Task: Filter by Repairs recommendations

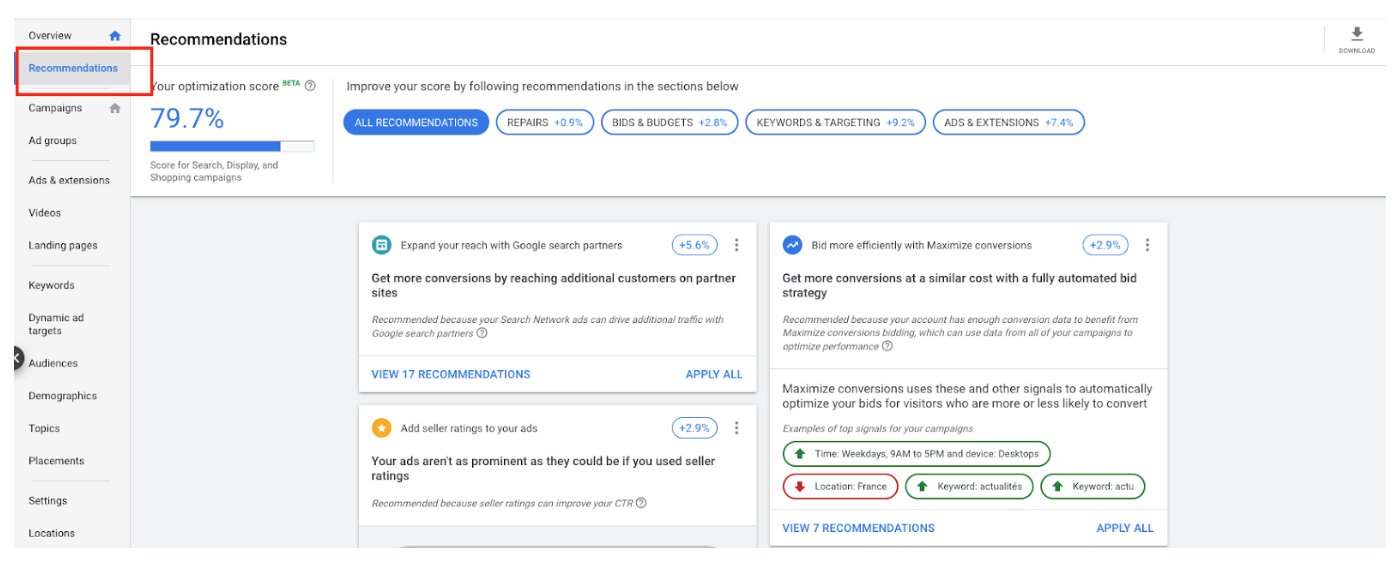Action: pyautogui.click(x=545, y=122)
